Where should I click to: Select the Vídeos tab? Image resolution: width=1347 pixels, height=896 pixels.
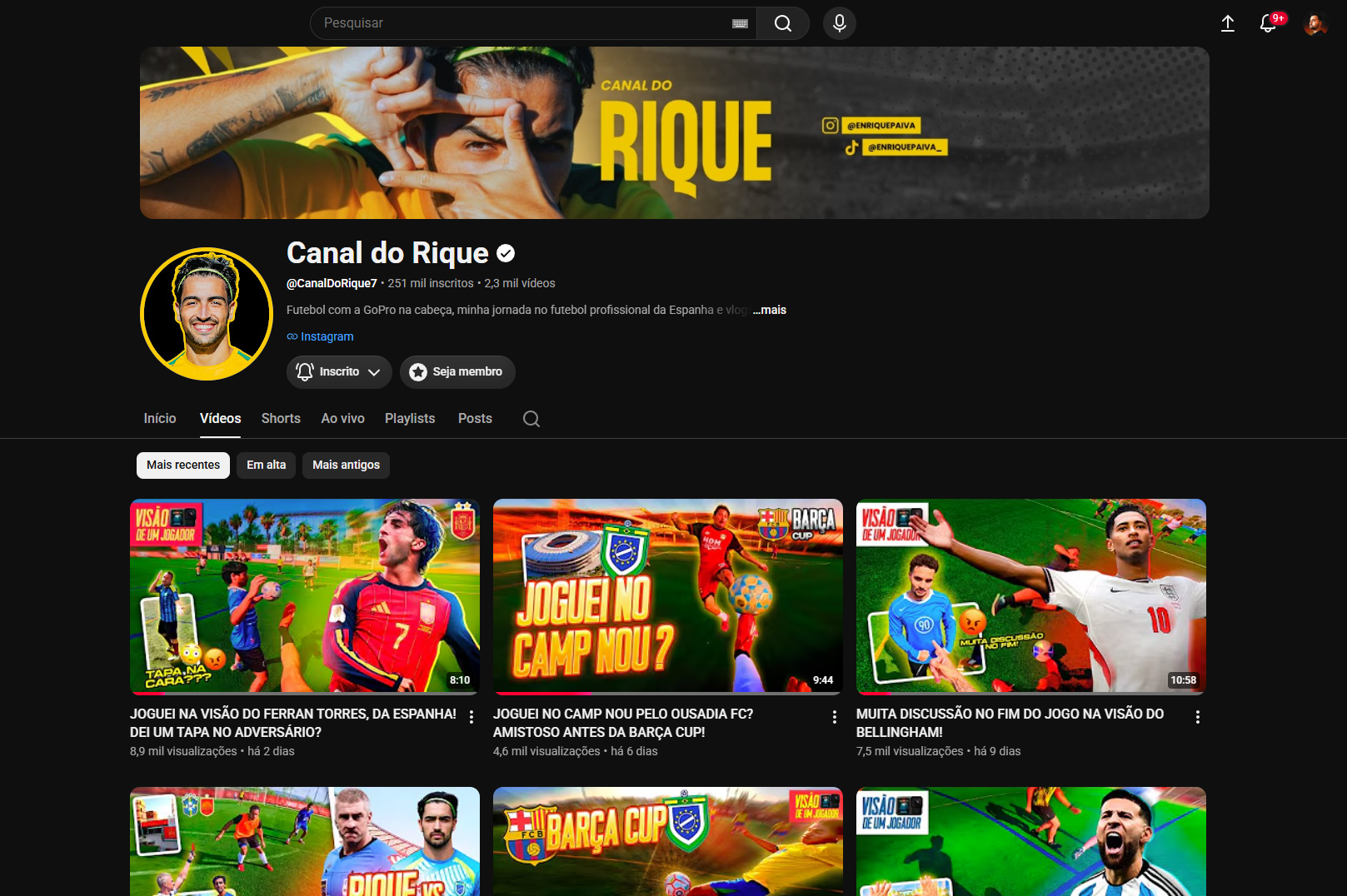click(x=220, y=419)
